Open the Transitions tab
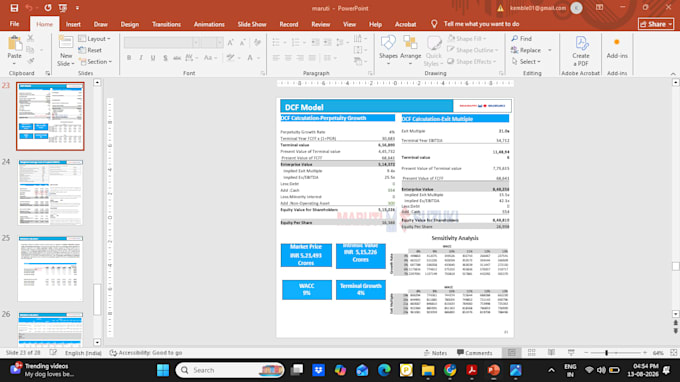 (x=166, y=24)
